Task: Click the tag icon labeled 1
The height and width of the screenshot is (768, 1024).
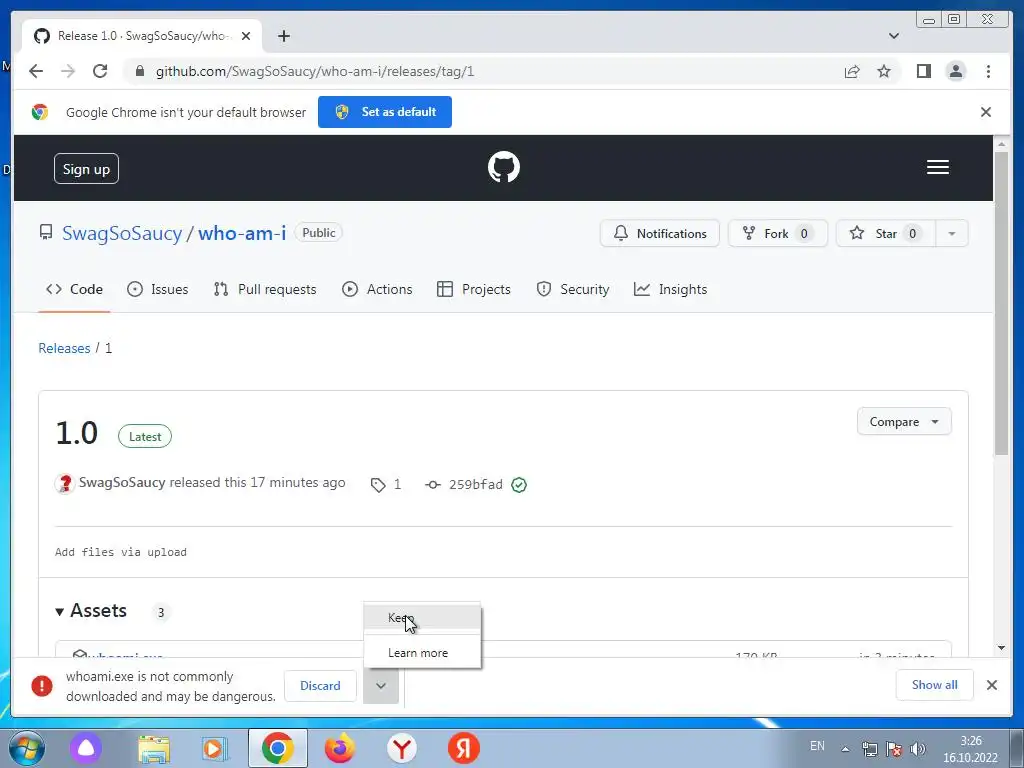Action: click(377, 485)
